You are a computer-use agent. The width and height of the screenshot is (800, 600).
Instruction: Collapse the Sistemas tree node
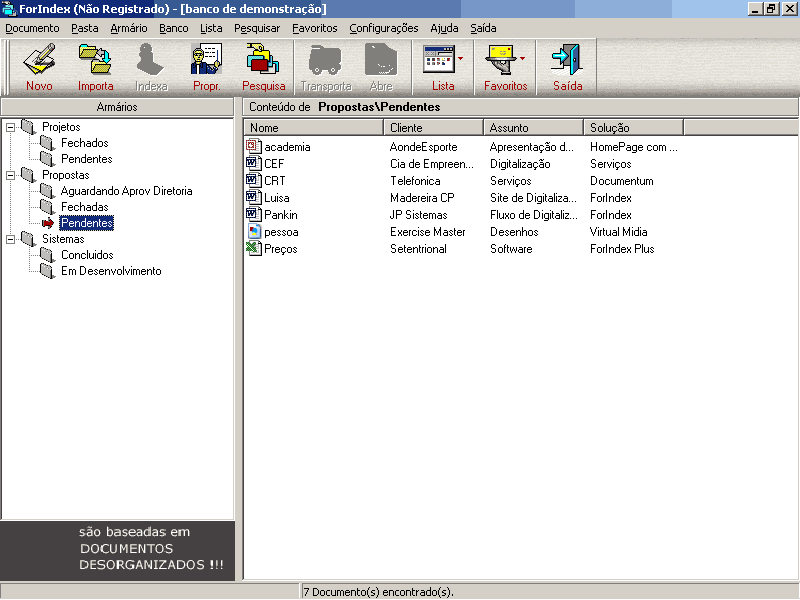(x=11, y=239)
